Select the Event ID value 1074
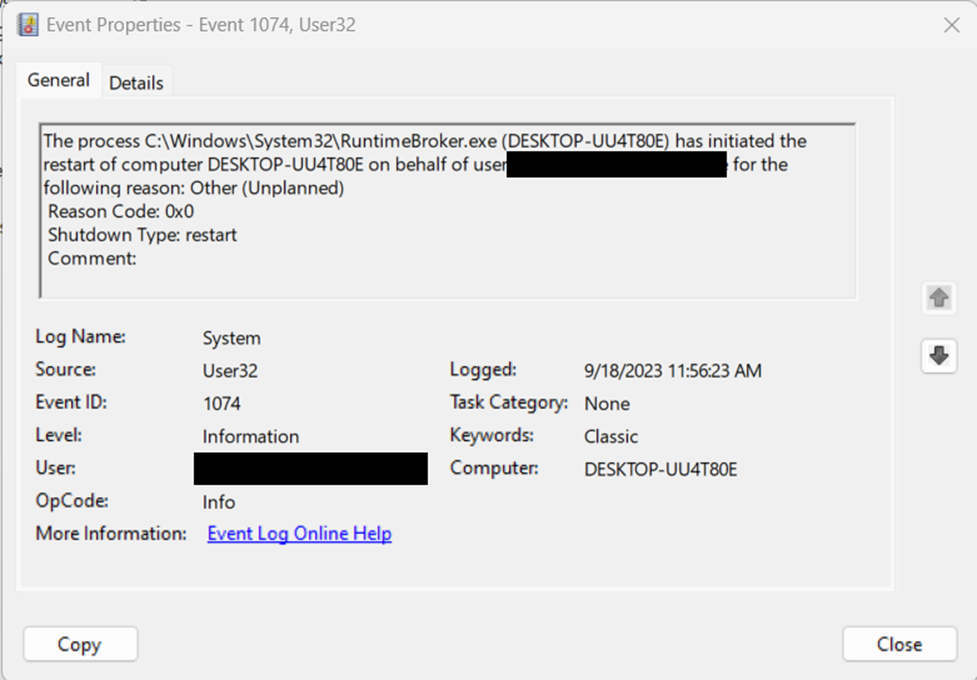The height and width of the screenshot is (680, 977). coord(222,404)
